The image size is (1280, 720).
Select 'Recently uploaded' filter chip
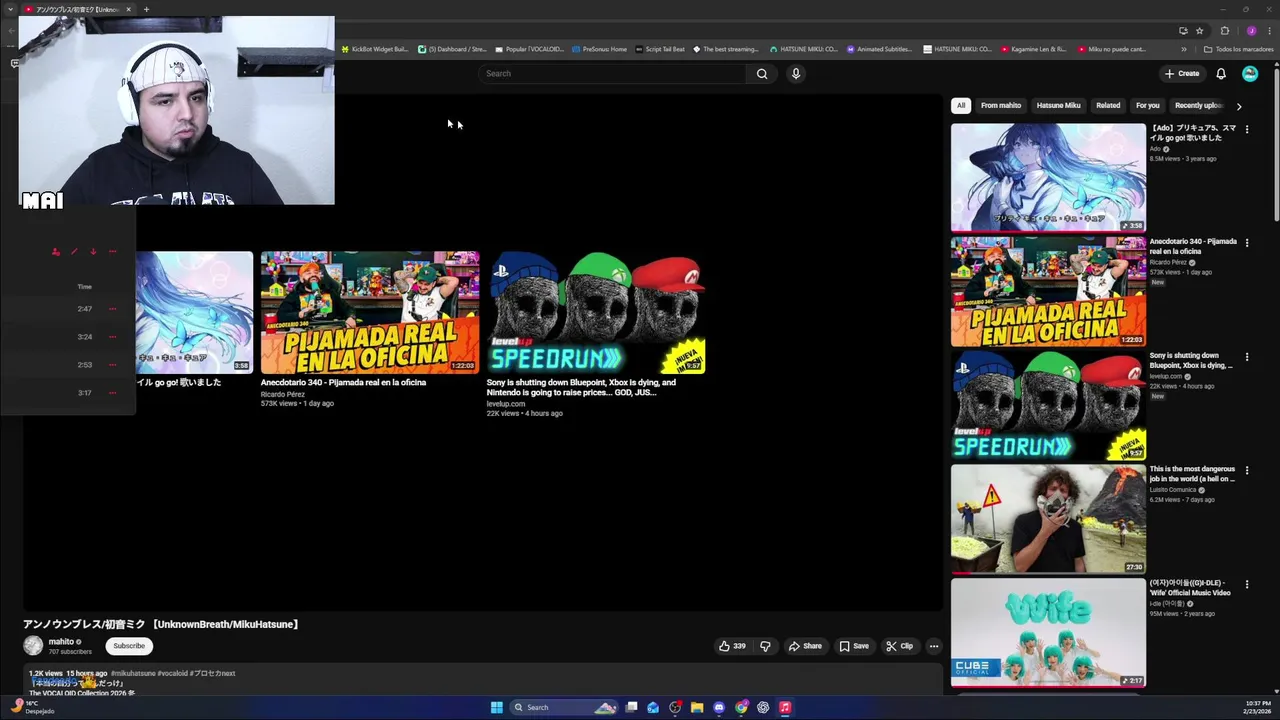coord(1198,105)
